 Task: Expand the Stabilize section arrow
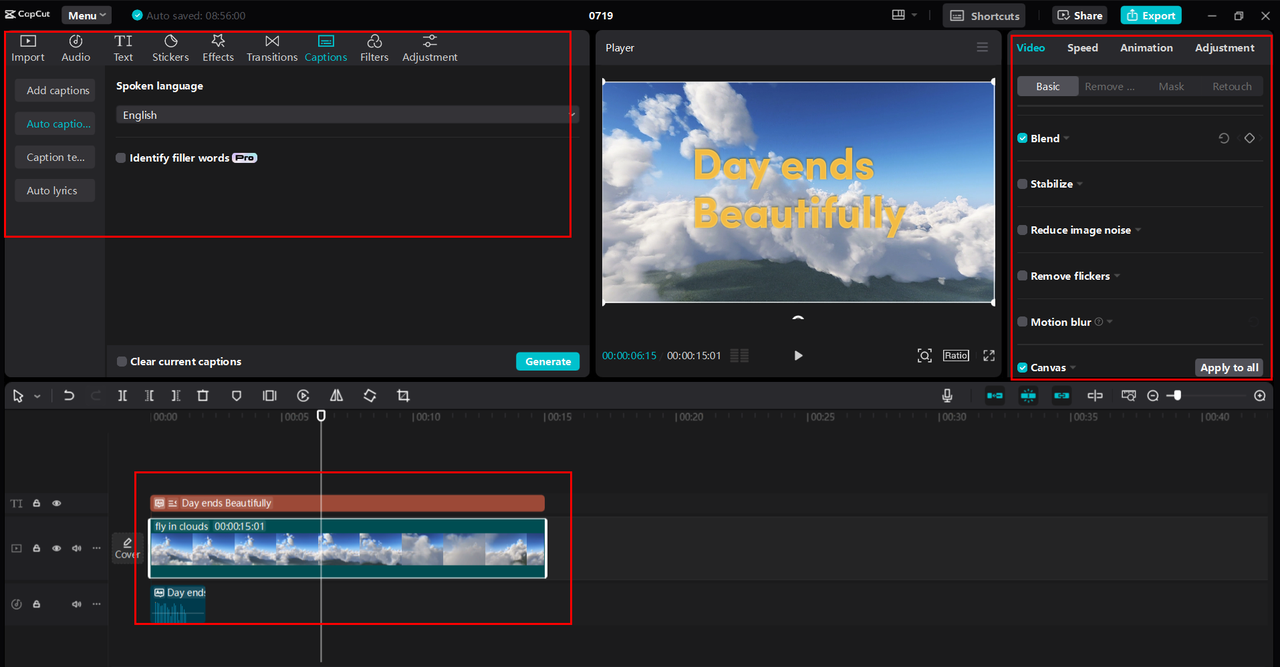tap(1080, 185)
